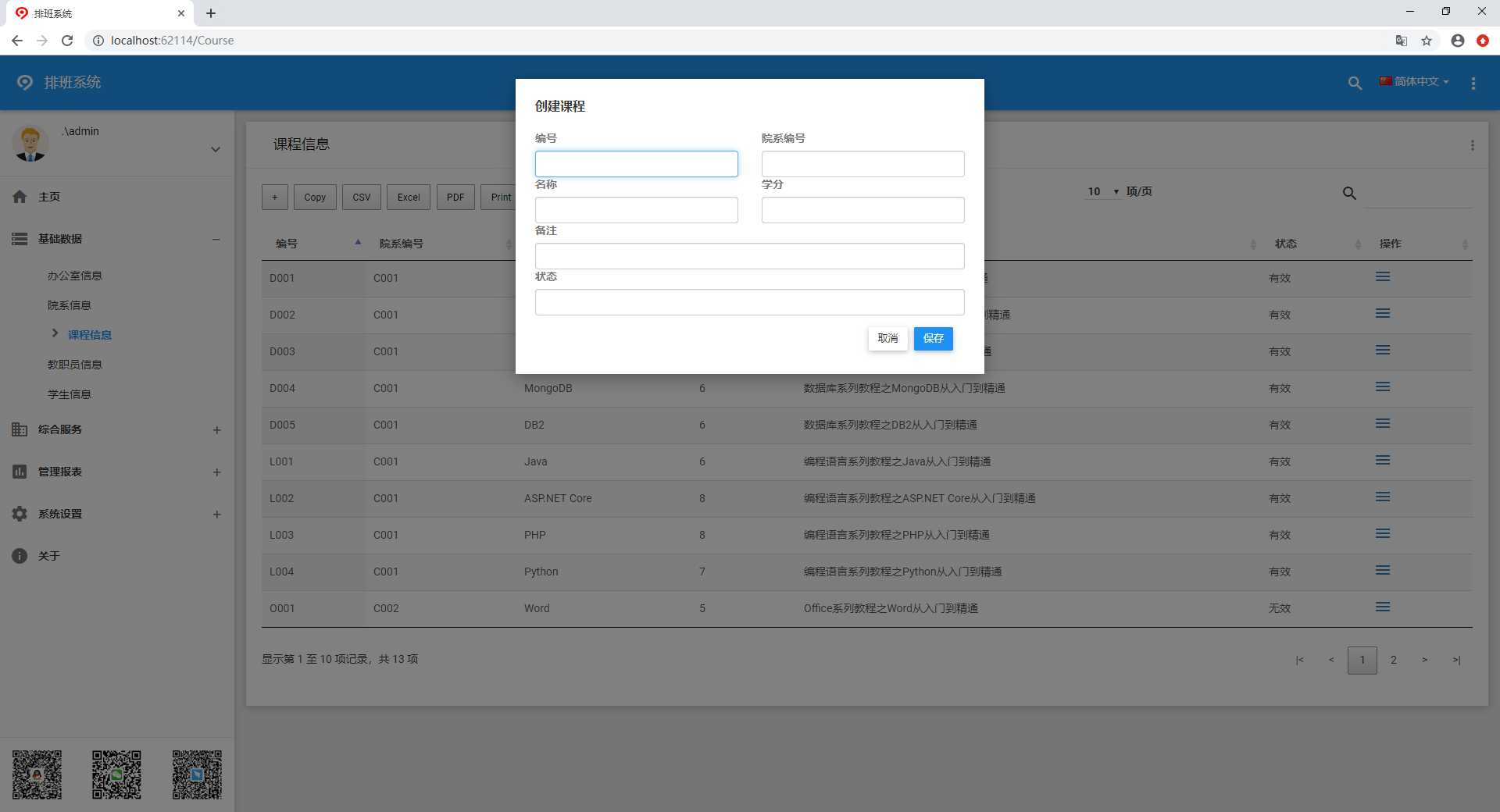Image resolution: width=1500 pixels, height=812 pixels.
Task: Click the MongoDB course name cell
Action: (548, 388)
